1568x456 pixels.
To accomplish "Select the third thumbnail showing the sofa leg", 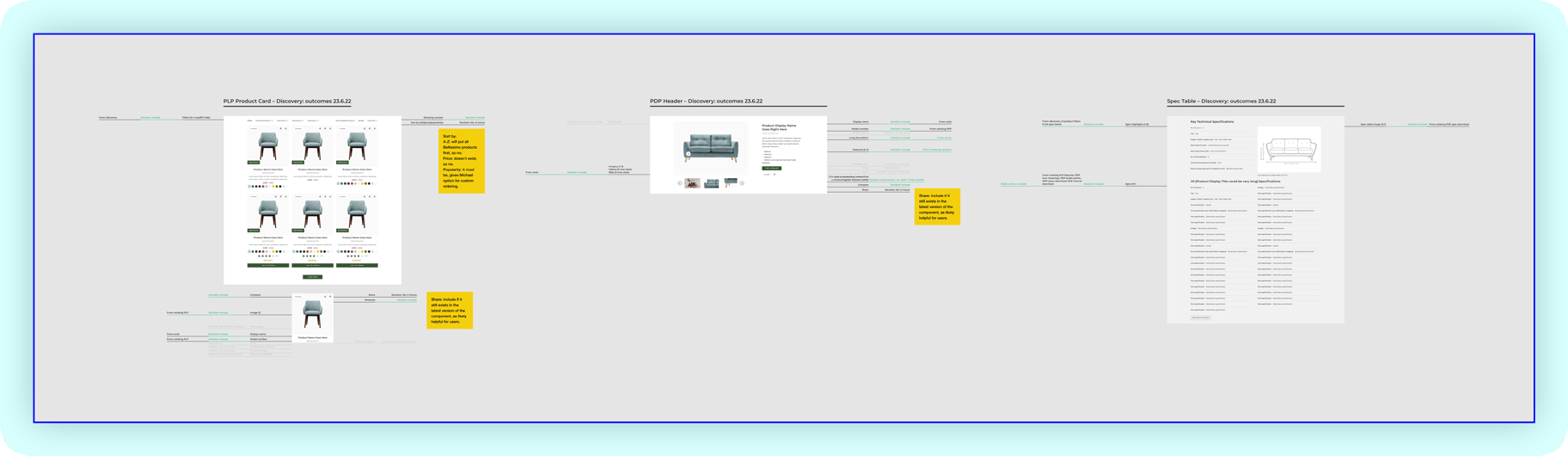I will [x=731, y=182].
